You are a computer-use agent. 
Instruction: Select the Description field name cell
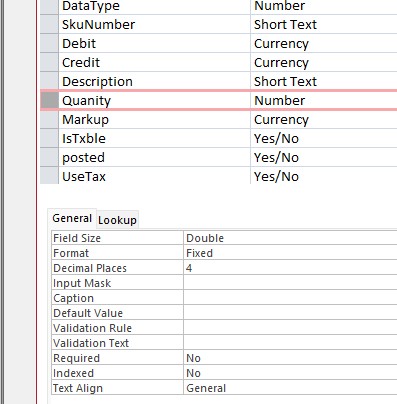click(154, 81)
